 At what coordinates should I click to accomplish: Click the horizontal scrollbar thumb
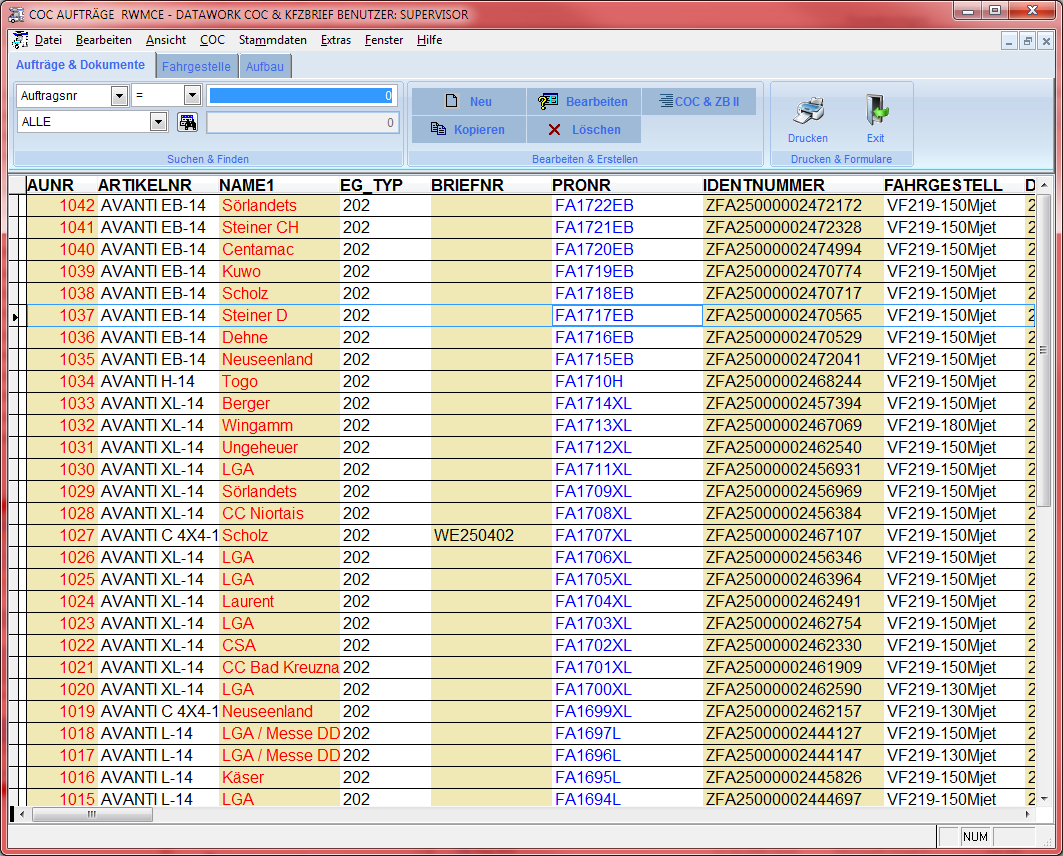[92, 814]
